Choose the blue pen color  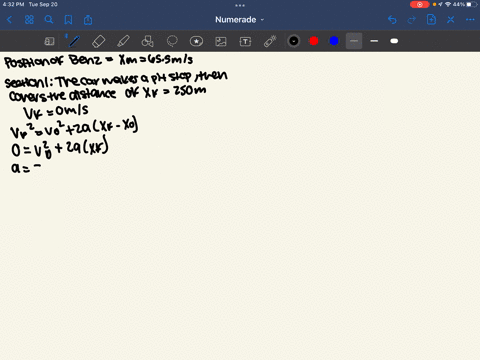point(334,41)
